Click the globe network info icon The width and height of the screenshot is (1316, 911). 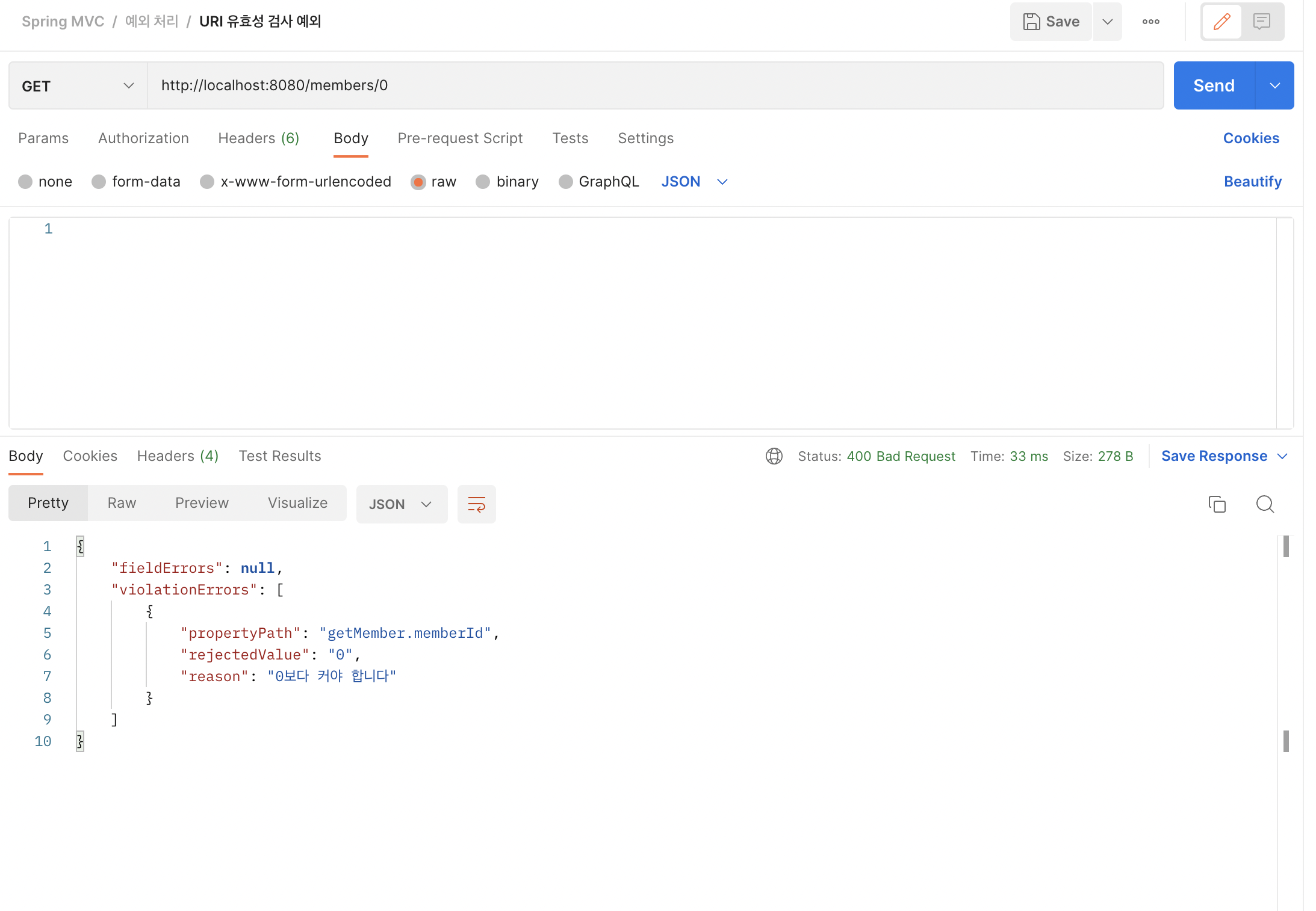point(774,456)
